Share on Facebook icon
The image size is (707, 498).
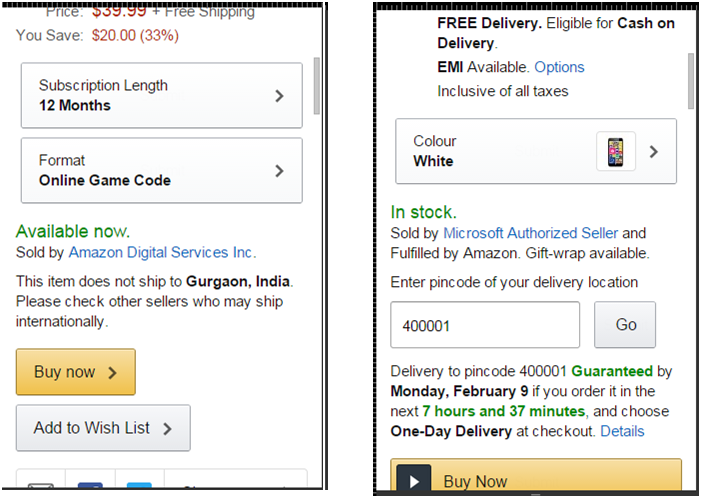[x=90, y=487]
